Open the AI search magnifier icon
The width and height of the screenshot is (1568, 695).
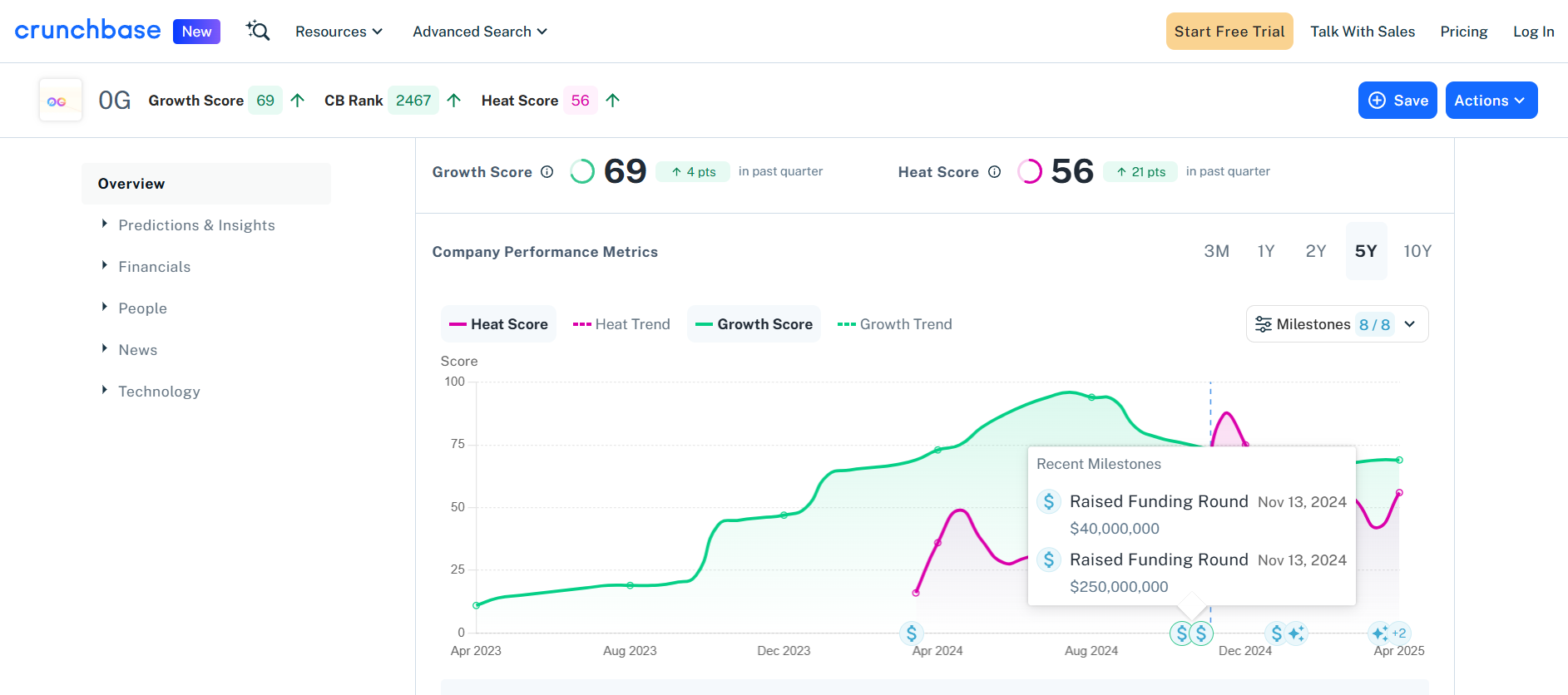pos(258,31)
